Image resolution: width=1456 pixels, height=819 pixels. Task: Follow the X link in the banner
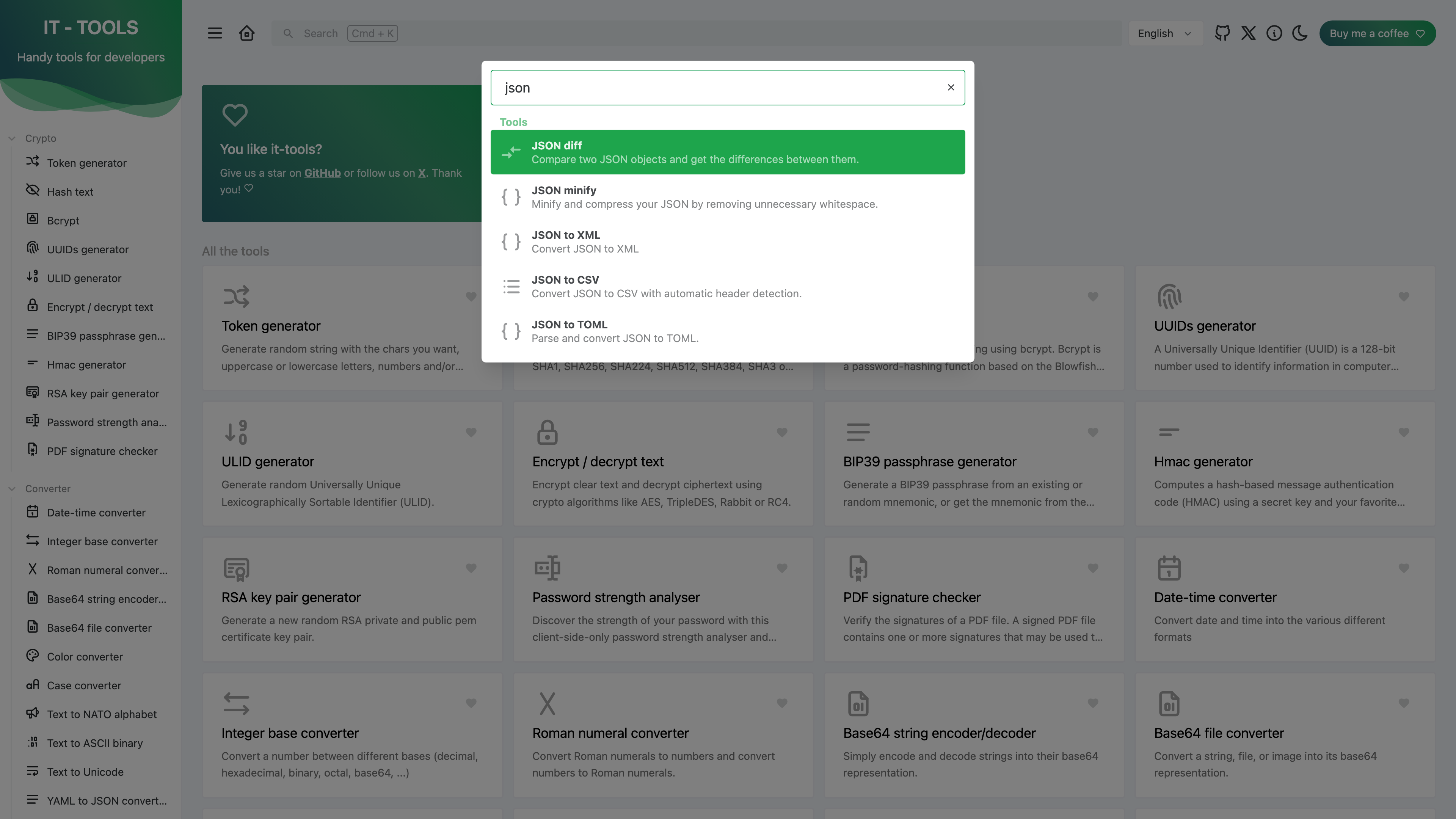(x=422, y=173)
